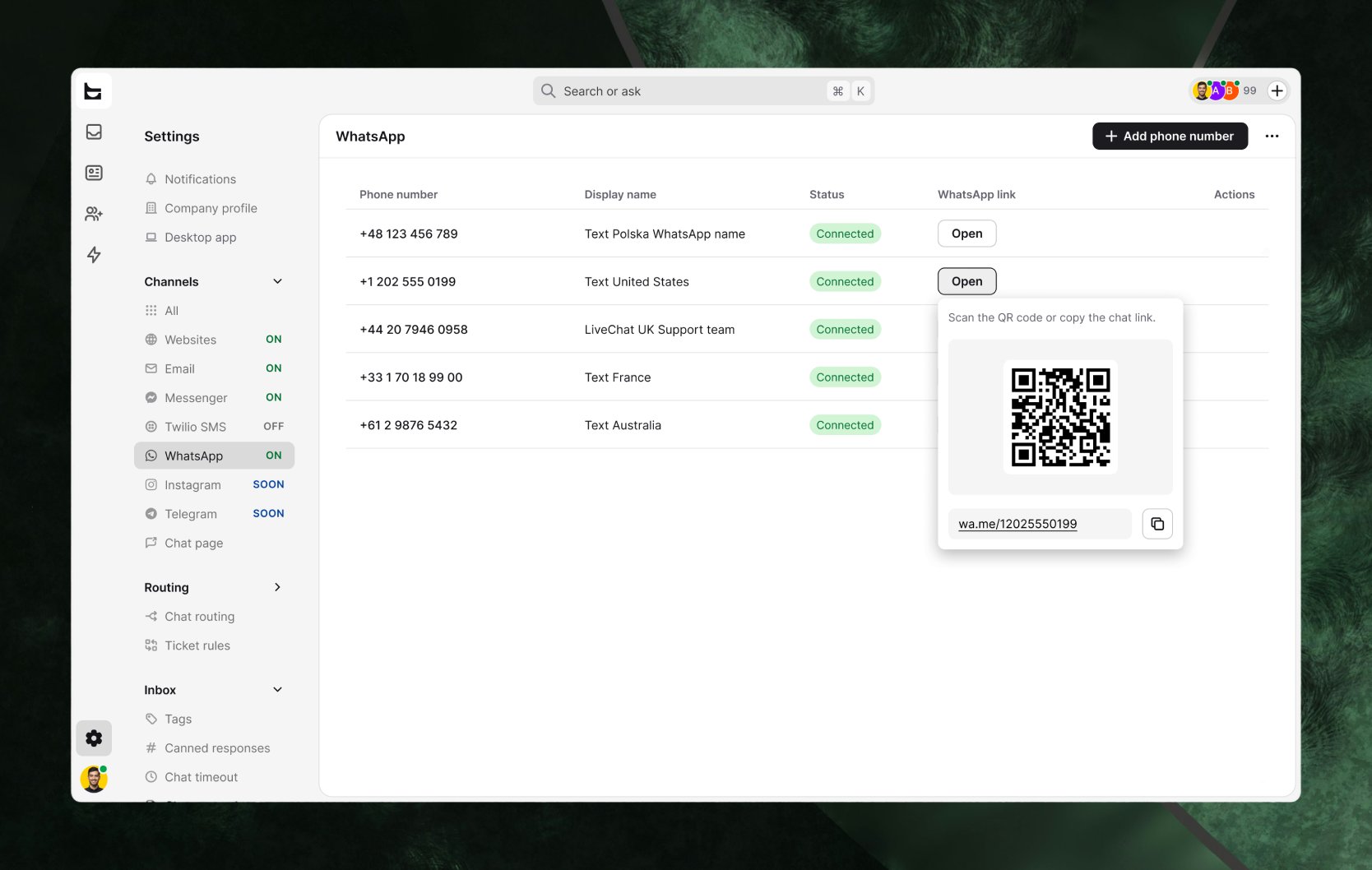Select the Messenger channel
The width and height of the screenshot is (1372, 870).
[214, 398]
